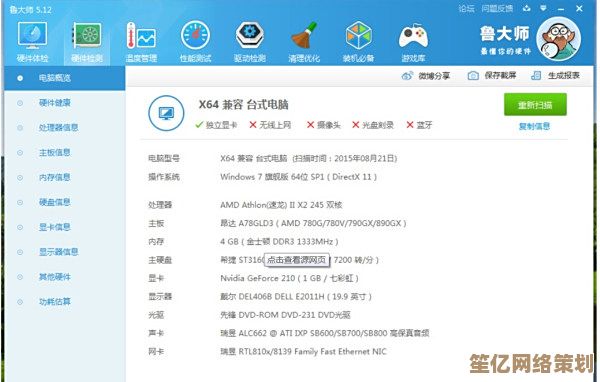The height and width of the screenshot is (382, 600).
Task: Click the 光盘刻录 unavailable status
Action: [373, 125]
